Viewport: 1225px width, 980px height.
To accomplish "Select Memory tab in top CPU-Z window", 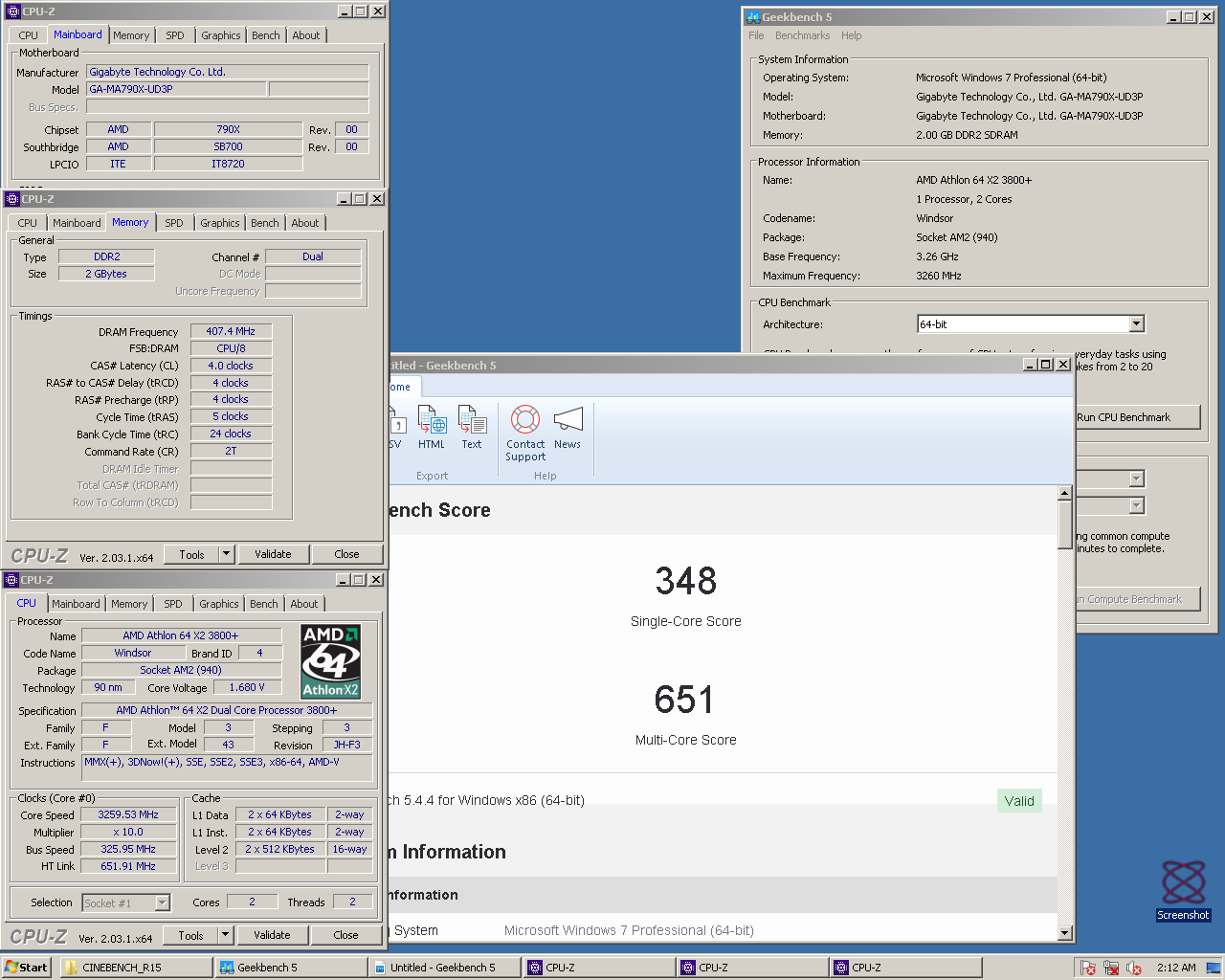I will coord(131,35).
